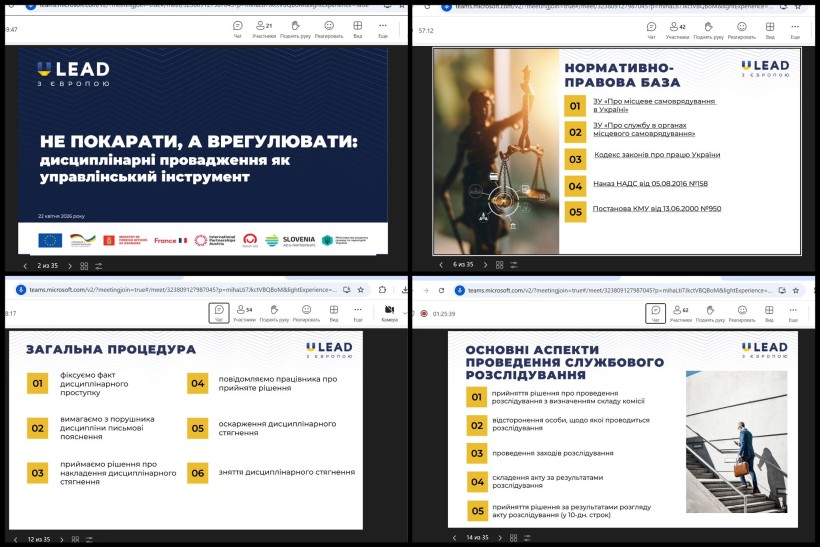Click the staircase photo on the Основні аспекти slide
Image resolution: width=820 pixels, height=547 pixels.
736,442
